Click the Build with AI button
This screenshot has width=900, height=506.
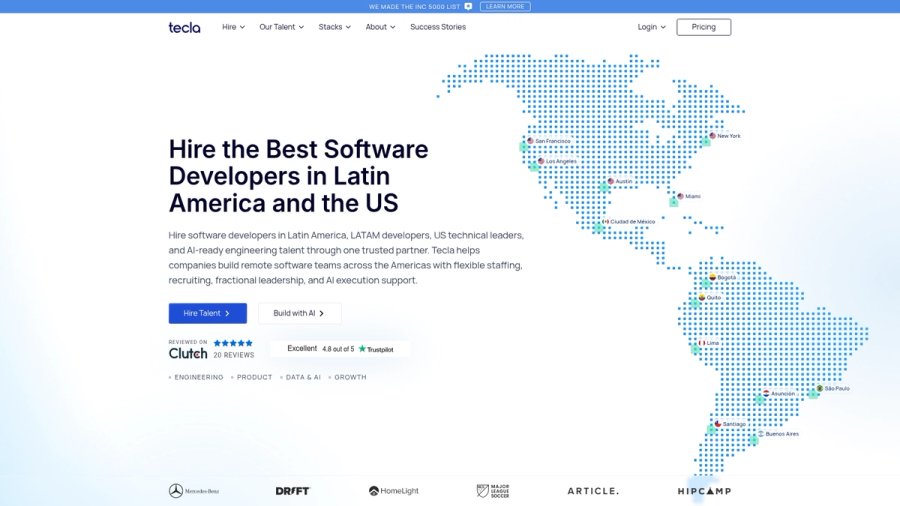300,313
